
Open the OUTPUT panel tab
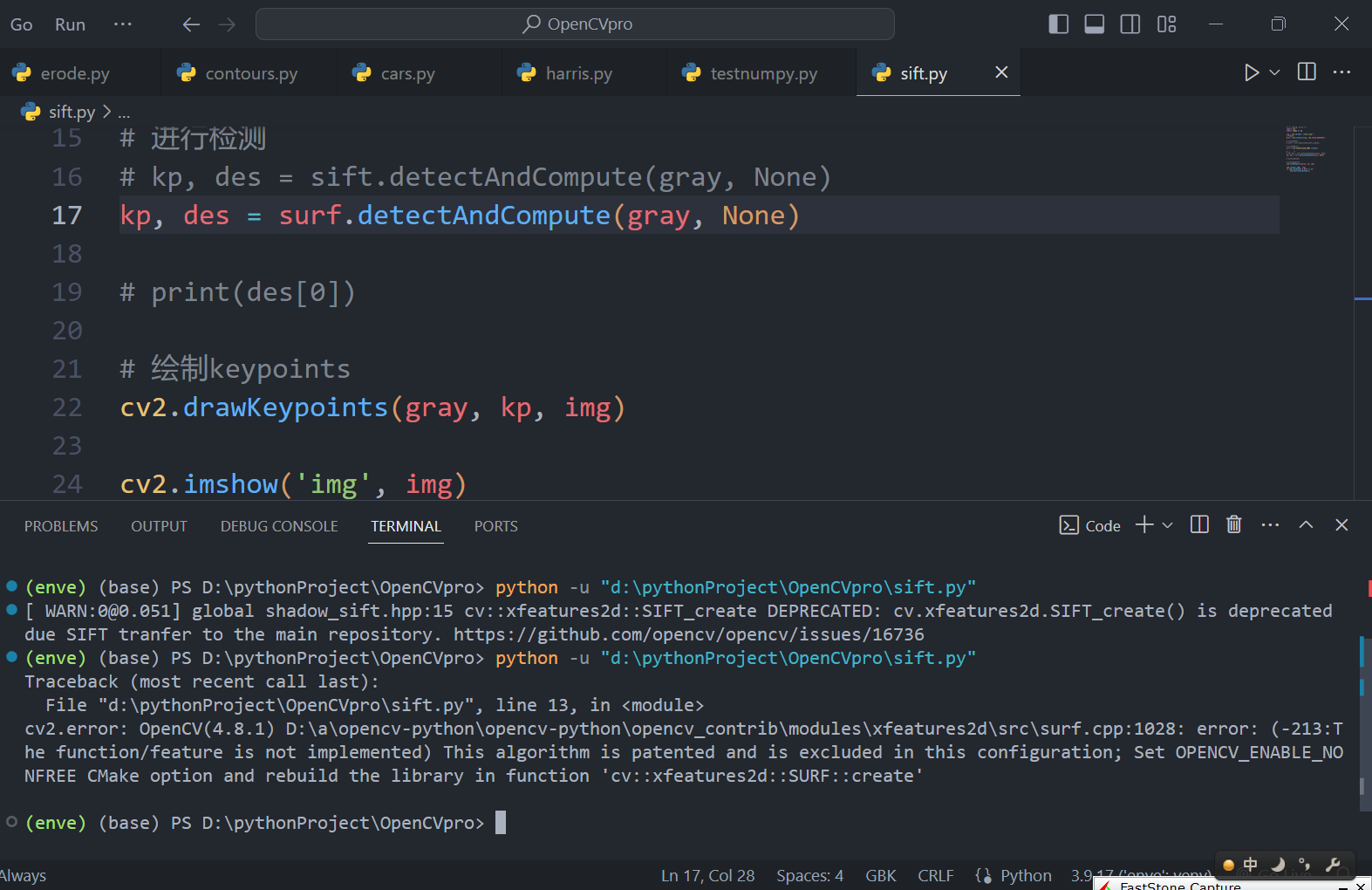pyautogui.click(x=159, y=526)
